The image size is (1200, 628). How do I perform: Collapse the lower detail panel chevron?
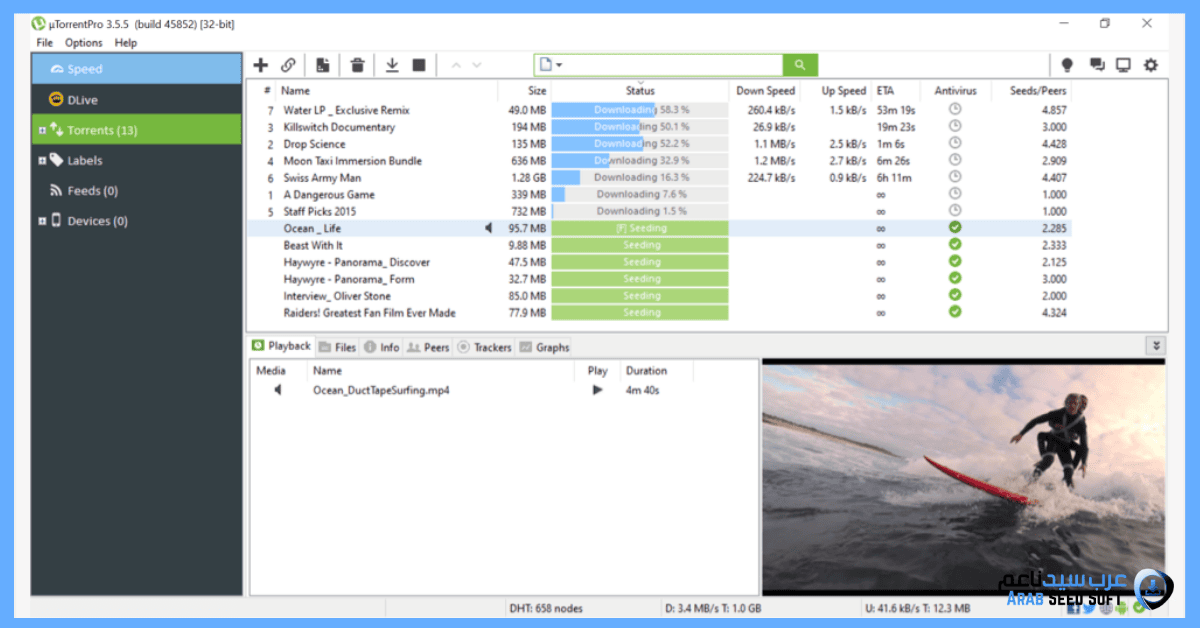(1155, 345)
